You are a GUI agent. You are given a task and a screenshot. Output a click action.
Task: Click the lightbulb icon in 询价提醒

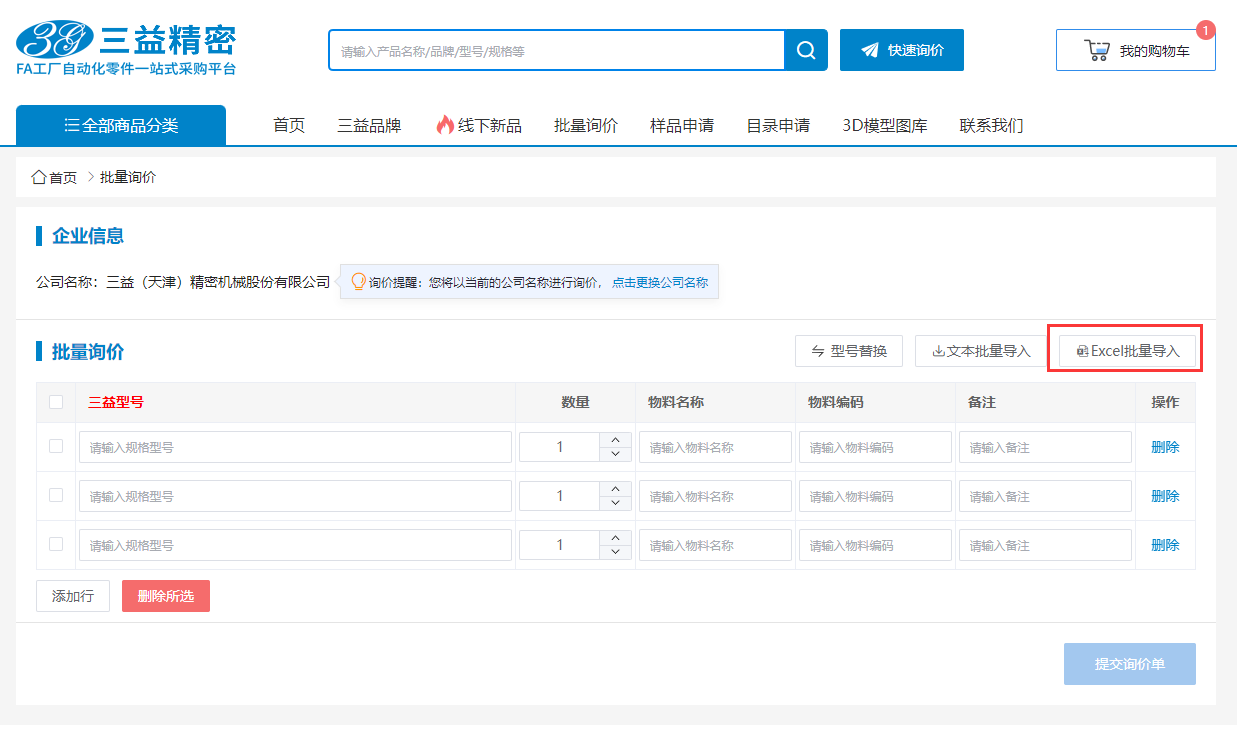359,282
